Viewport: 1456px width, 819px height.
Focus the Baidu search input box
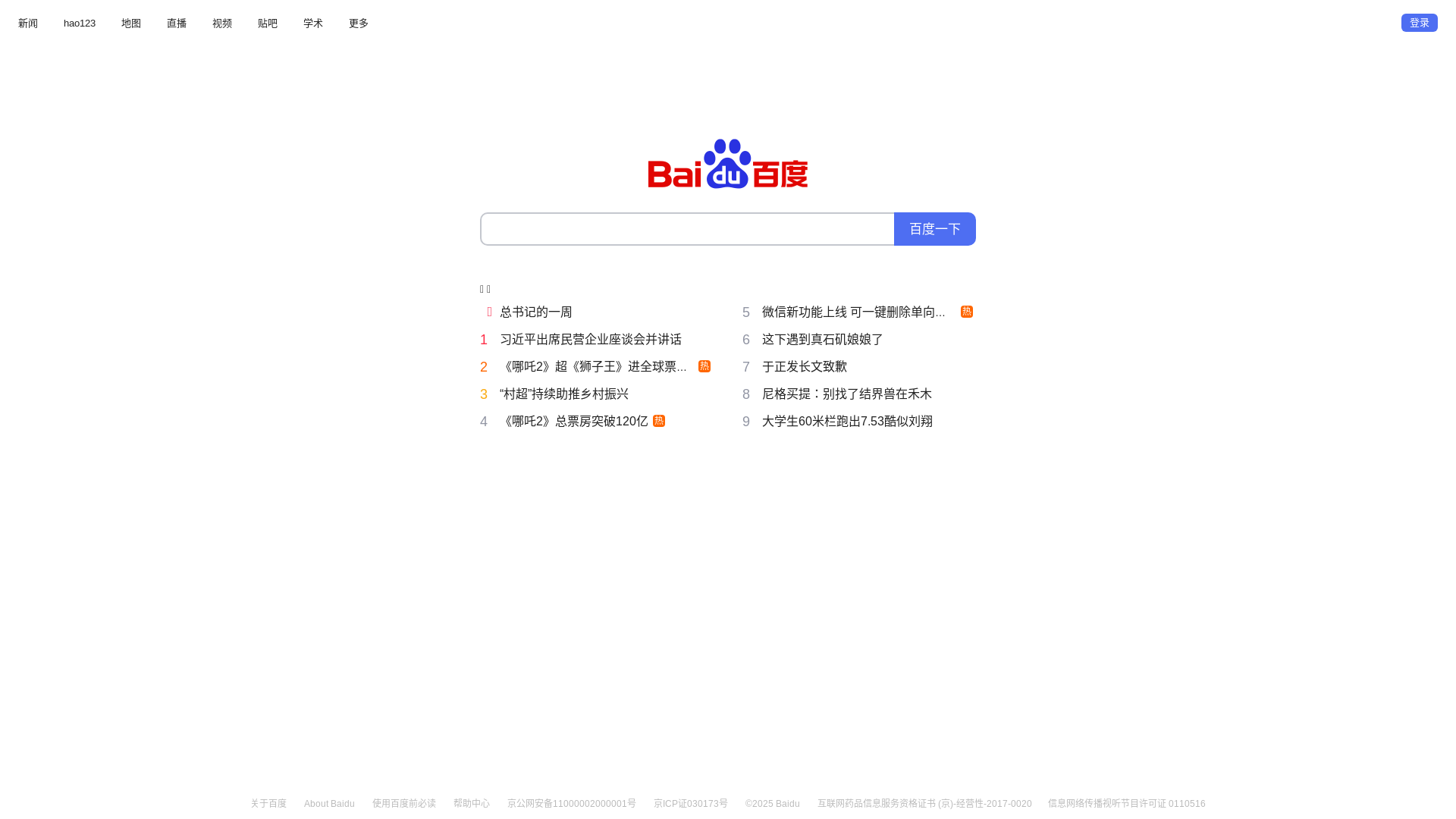click(x=687, y=229)
